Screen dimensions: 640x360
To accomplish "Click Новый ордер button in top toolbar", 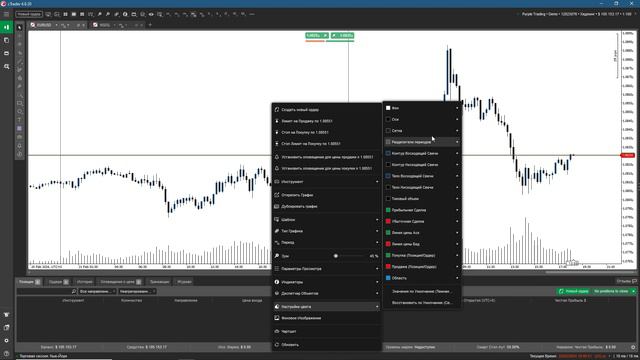I will click(x=29, y=14).
